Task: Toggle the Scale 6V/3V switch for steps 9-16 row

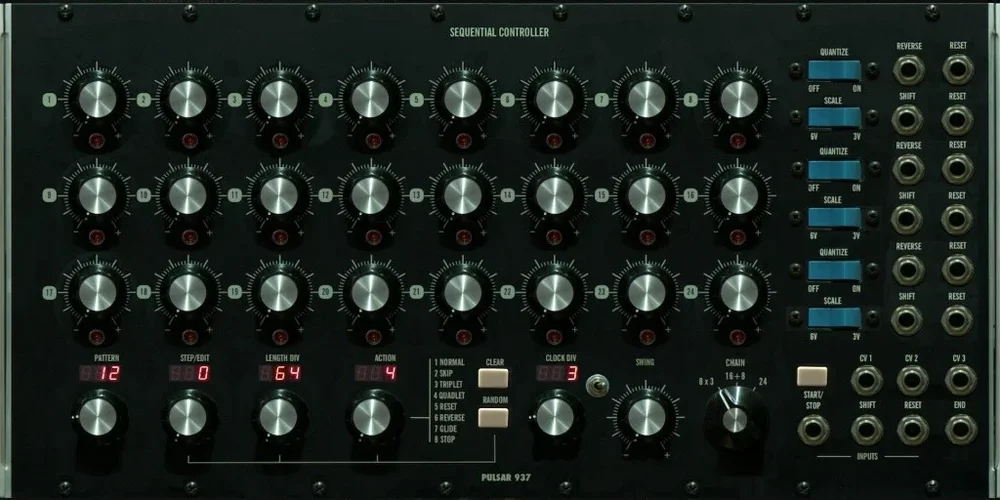Action: (834, 217)
